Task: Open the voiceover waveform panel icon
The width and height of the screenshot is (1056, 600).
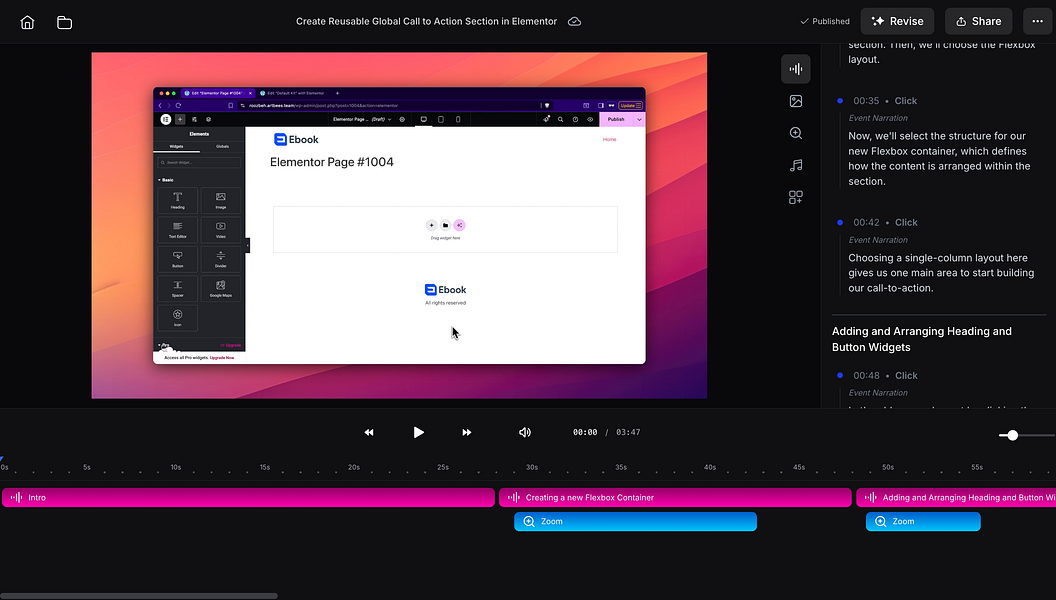Action: [x=795, y=69]
